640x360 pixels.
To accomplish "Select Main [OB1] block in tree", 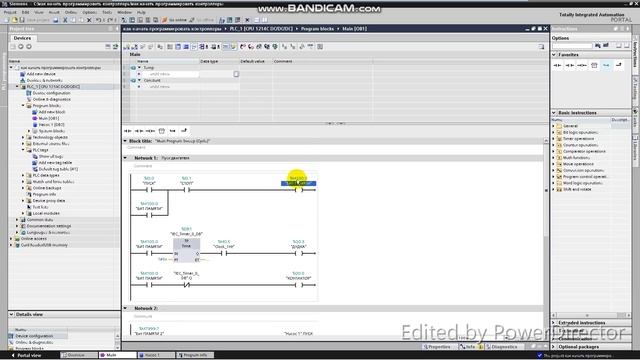I will 49,118.
